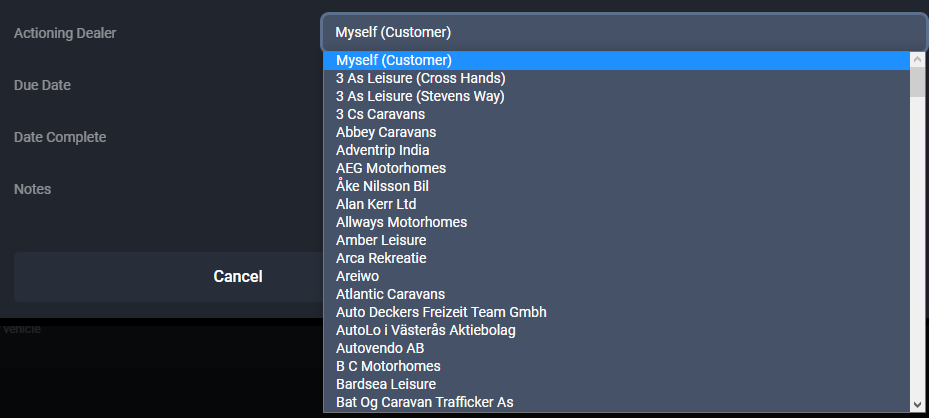Screen dimensions: 929x418
Task: Select Arca Rekreatie entry
Action: pyautogui.click(x=381, y=258)
